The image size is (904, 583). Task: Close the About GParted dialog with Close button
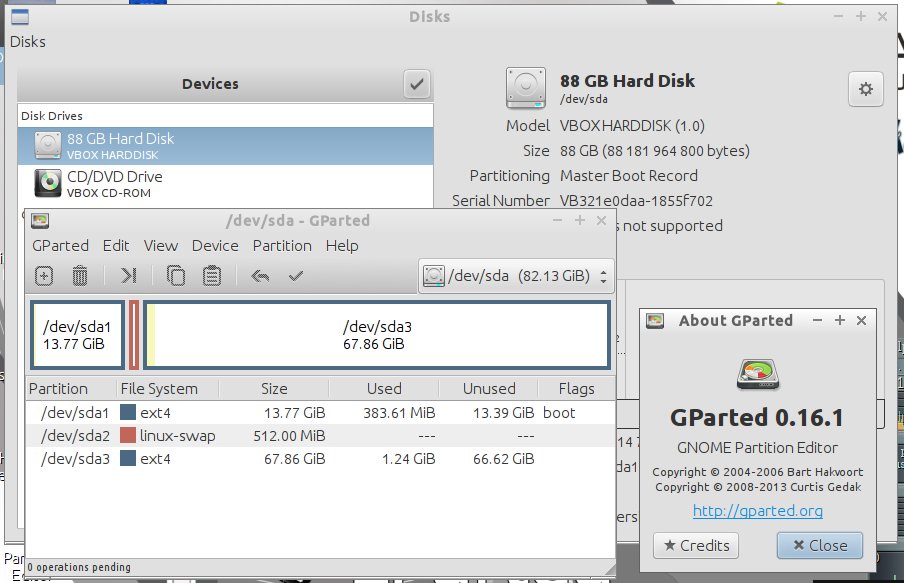pyautogui.click(x=820, y=546)
